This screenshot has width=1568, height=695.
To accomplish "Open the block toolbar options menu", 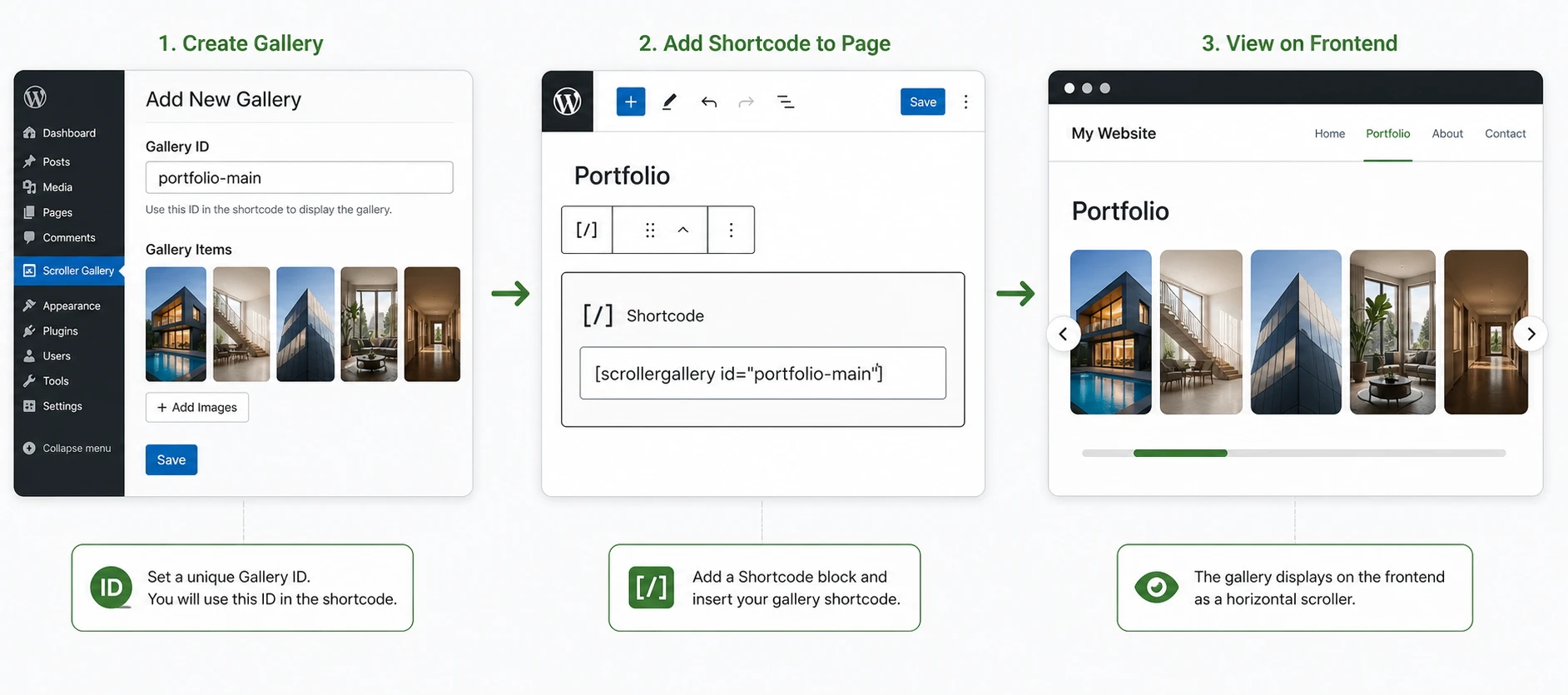I will coord(731,230).
